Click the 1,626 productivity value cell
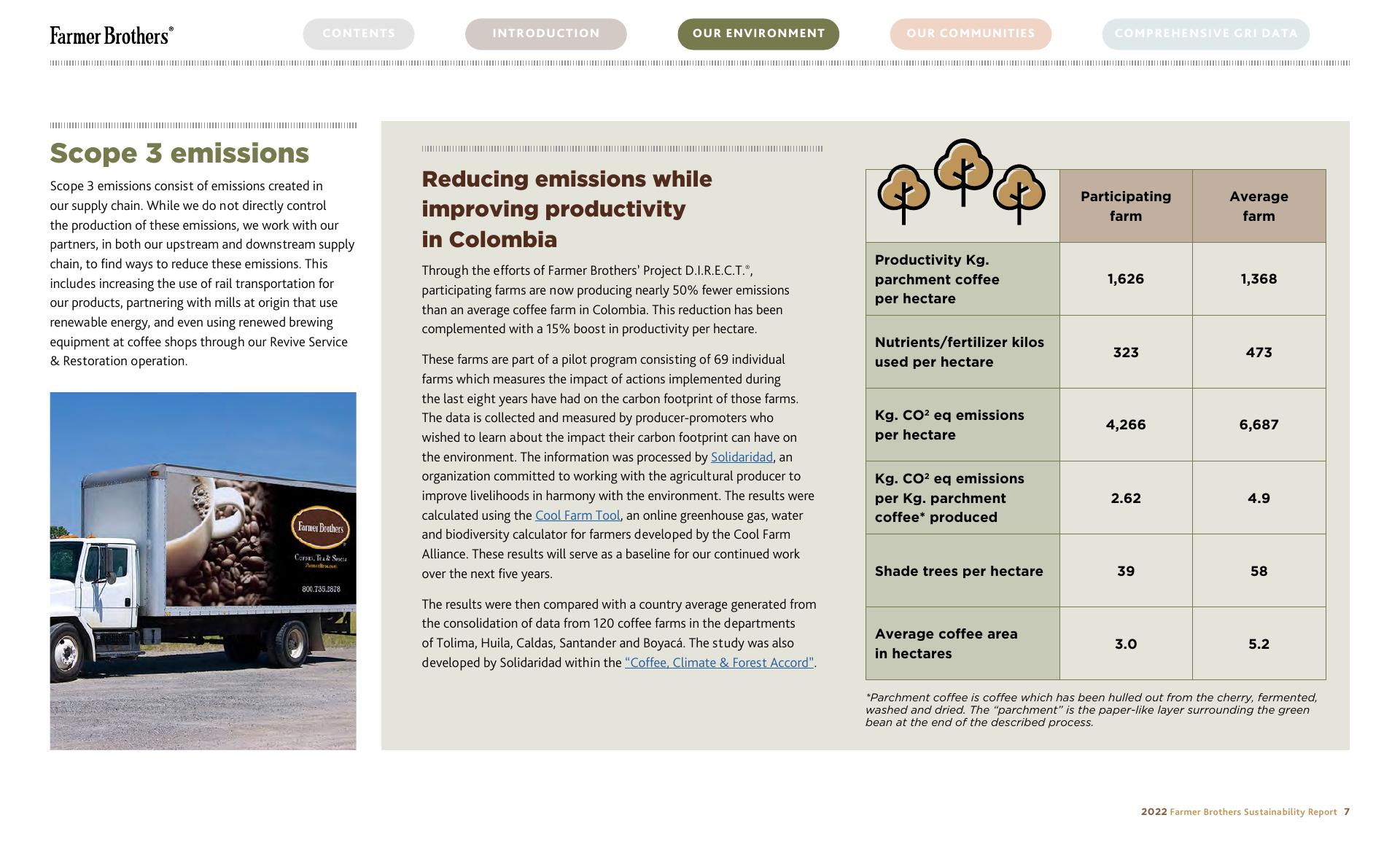The width and height of the screenshot is (1400, 850). [x=1125, y=279]
